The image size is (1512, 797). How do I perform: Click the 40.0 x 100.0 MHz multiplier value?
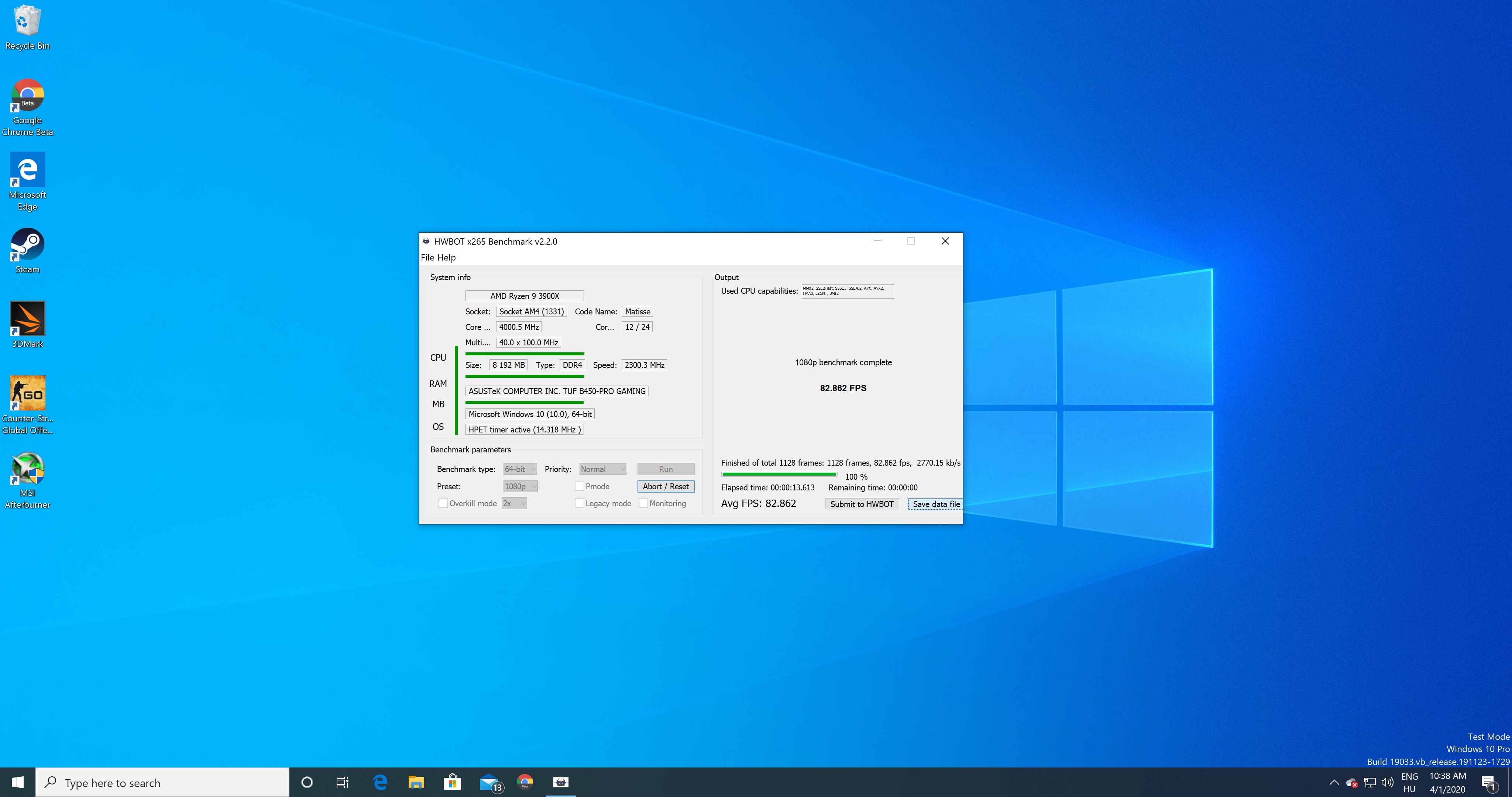click(528, 342)
